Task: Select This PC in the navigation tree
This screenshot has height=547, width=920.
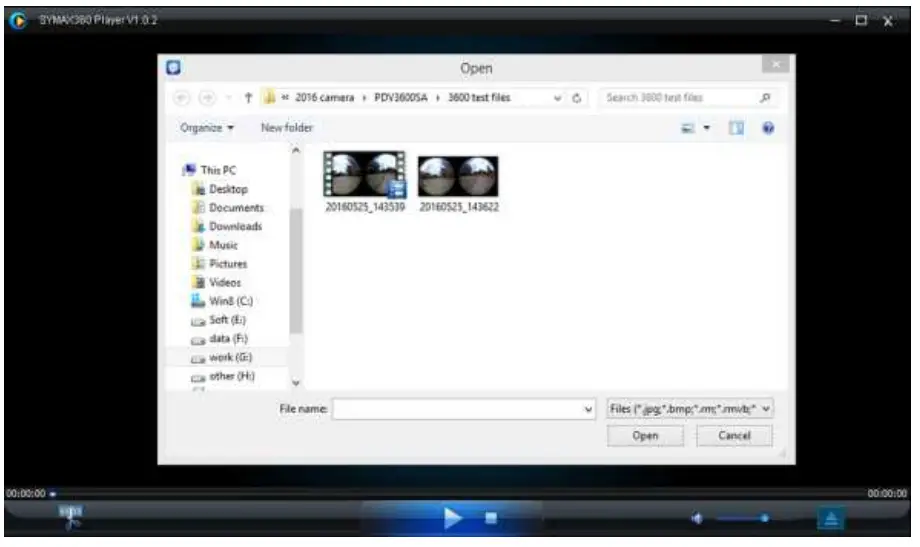Action: click(218, 170)
